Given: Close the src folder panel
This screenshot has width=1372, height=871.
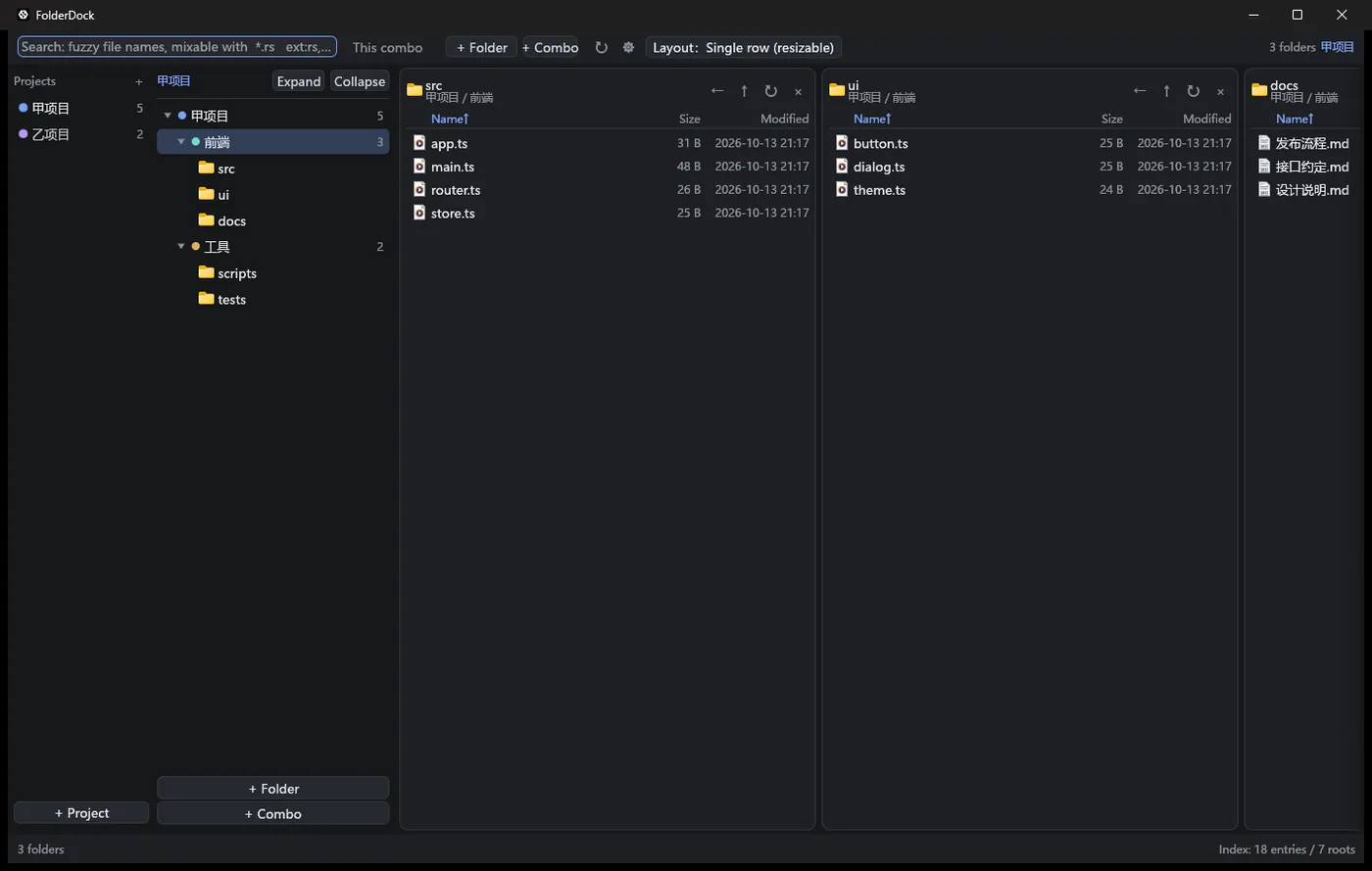Looking at the screenshot, I should 798,91.
